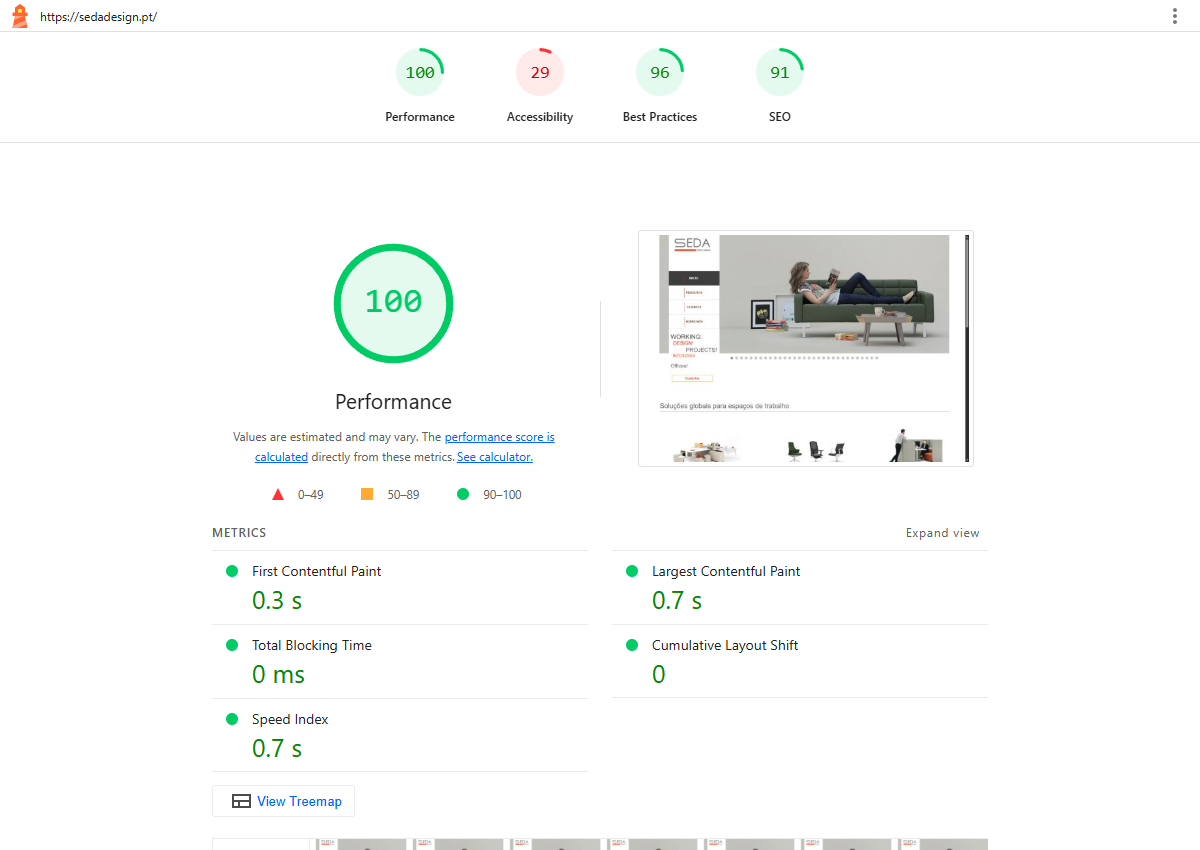The width and height of the screenshot is (1200, 850).
Task: Select the Largest Contentful Paint label
Action: click(726, 571)
